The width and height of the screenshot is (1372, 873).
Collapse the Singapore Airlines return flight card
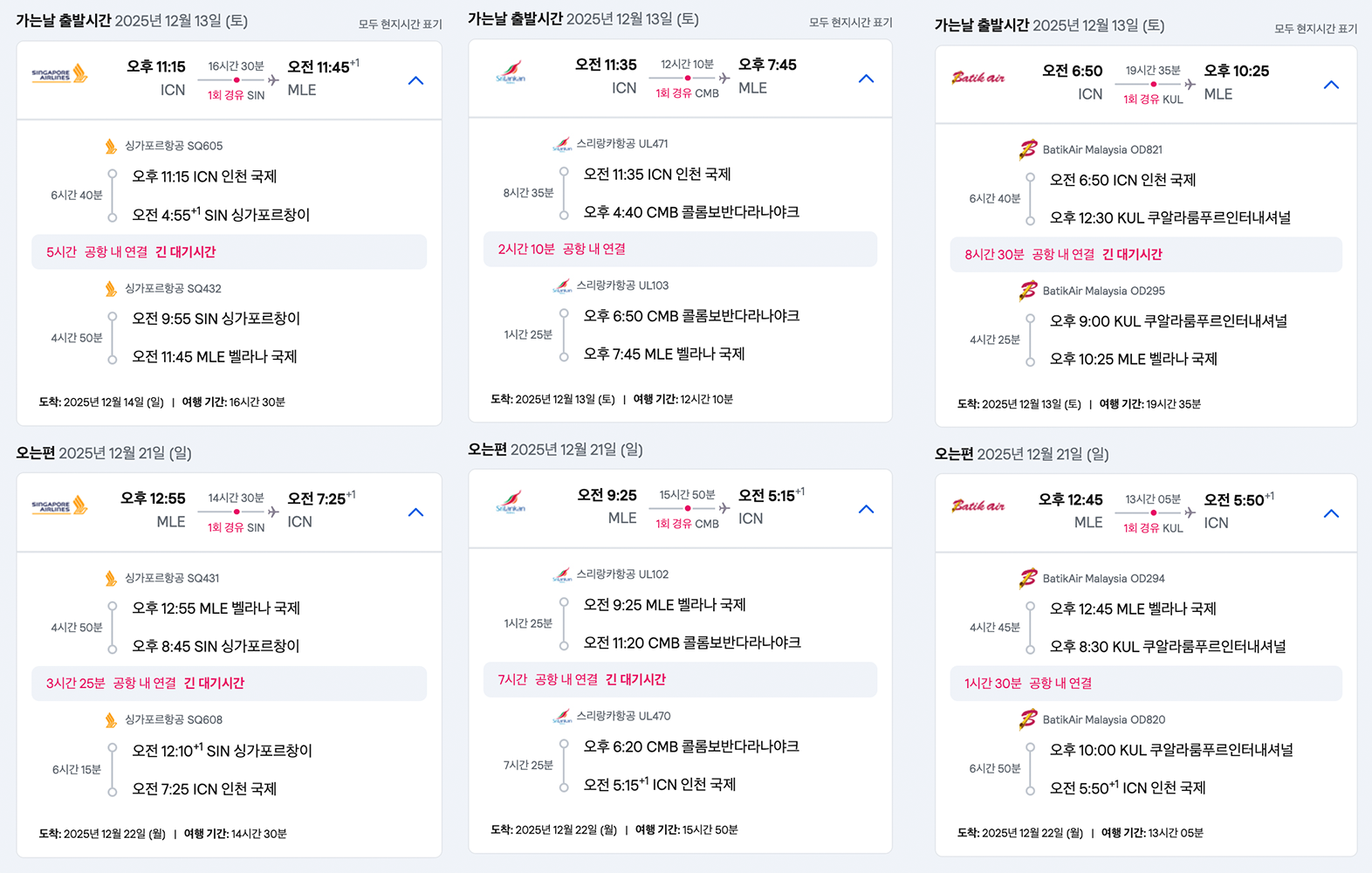tap(416, 512)
